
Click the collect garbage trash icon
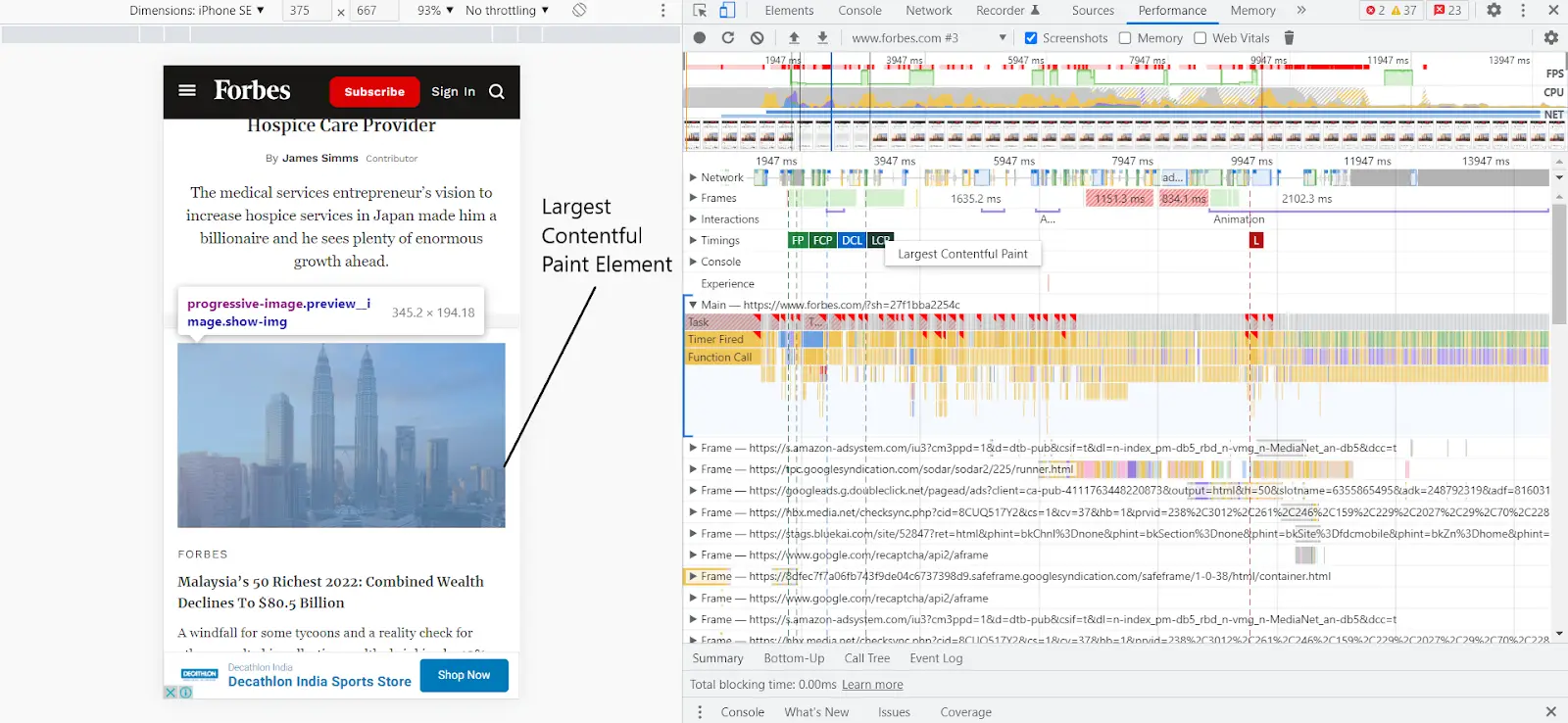pyautogui.click(x=1289, y=38)
